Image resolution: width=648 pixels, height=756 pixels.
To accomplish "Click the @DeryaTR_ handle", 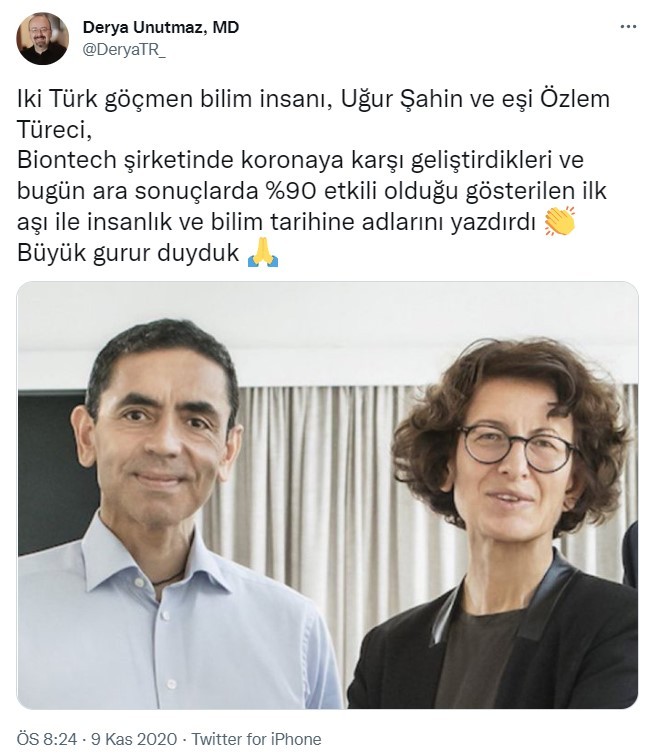I will click(x=124, y=50).
